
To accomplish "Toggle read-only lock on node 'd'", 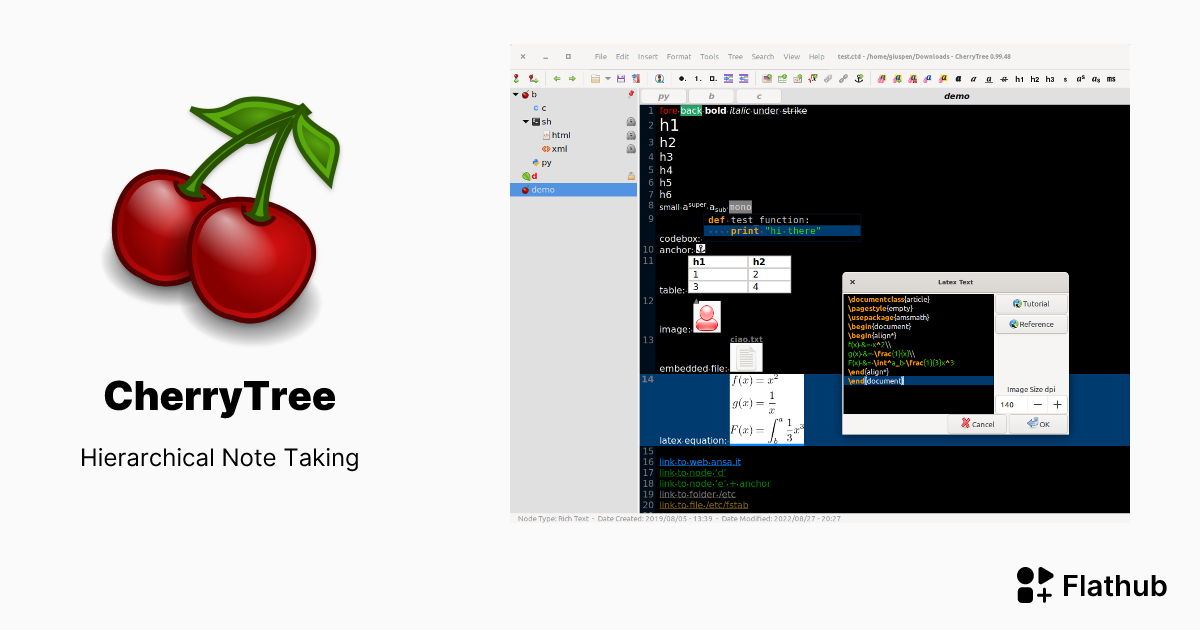I will point(631,176).
